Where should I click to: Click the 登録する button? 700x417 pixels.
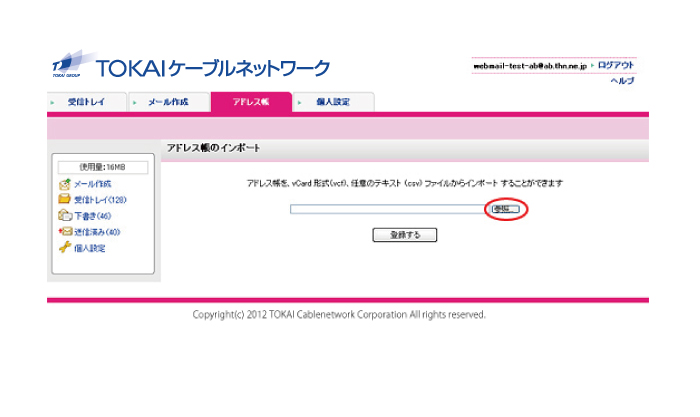click(x=405, y=235)
